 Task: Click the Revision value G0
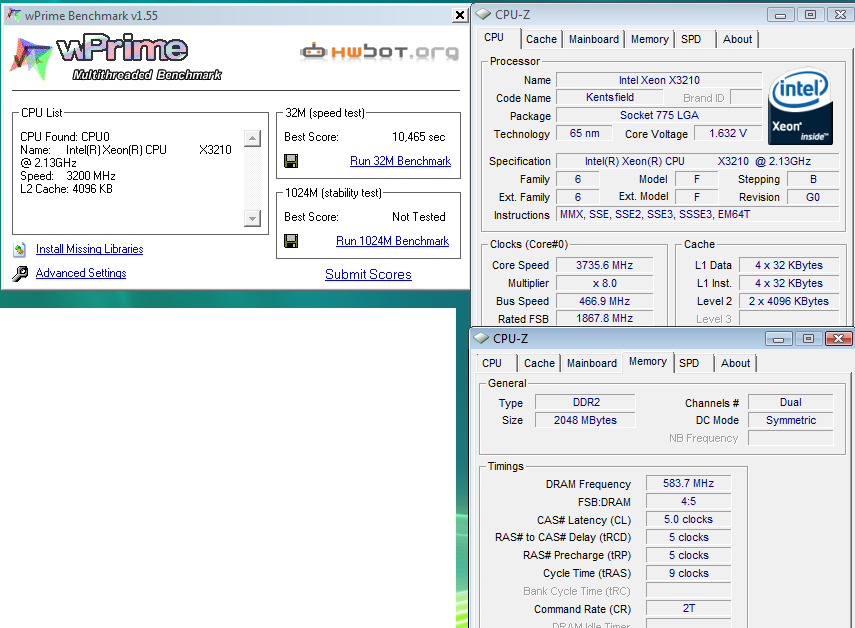click(x=813, y=197)
